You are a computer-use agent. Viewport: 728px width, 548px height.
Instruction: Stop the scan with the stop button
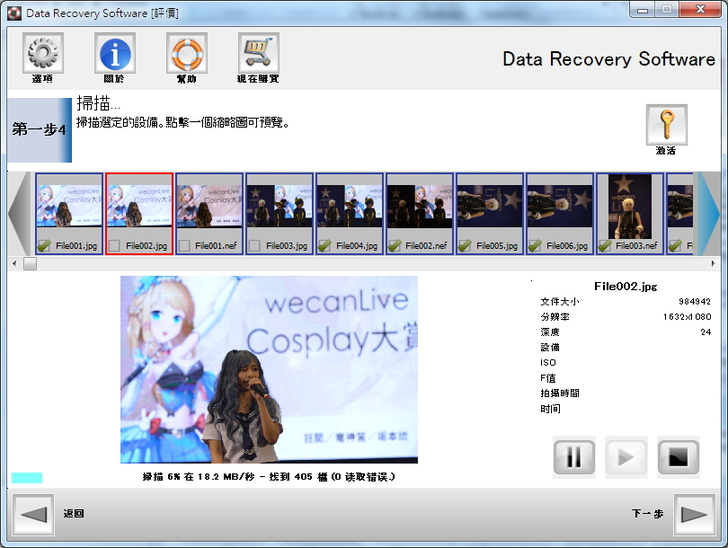pos(678,457)
